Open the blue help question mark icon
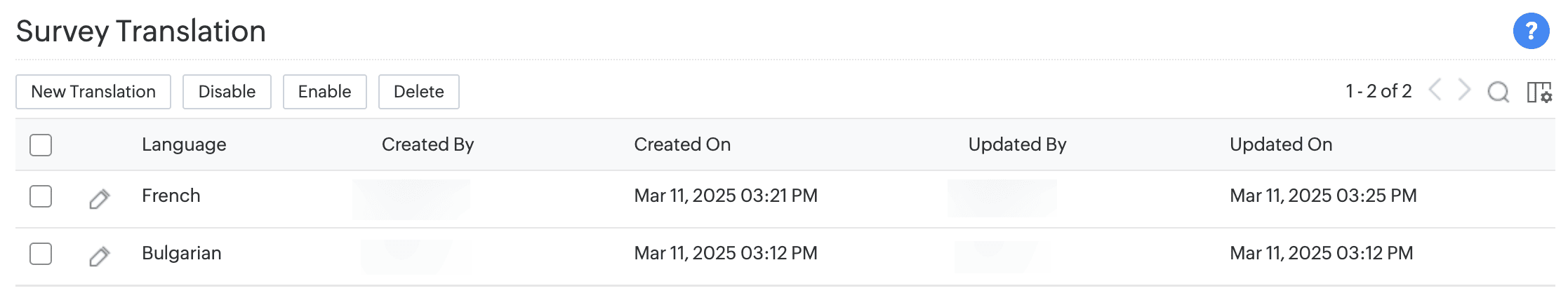 (1531, 31)
